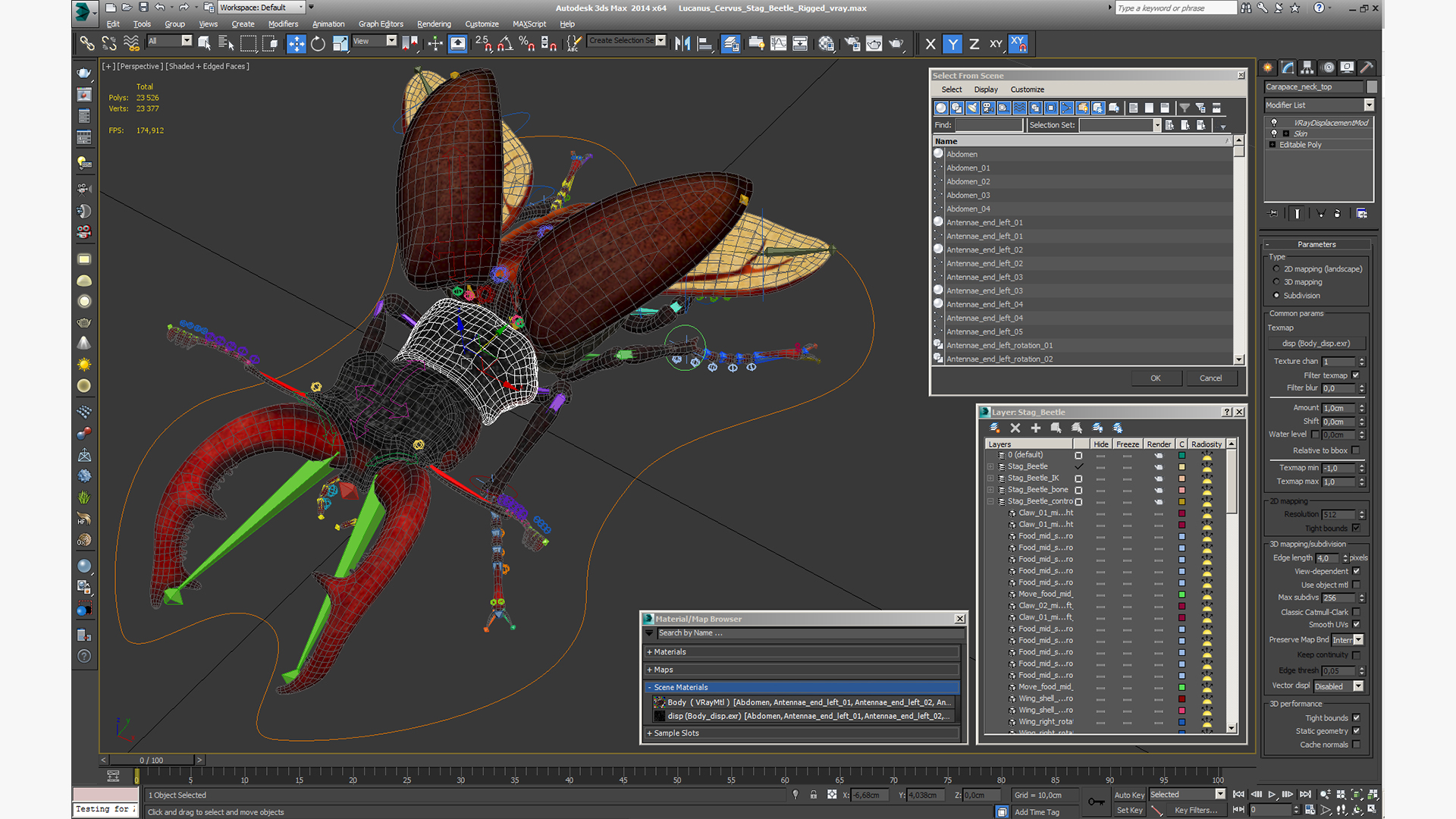This screenshot has height=819, width=1456.
Task: Select the Link tool in main toolbar
Action: (87, 43)
